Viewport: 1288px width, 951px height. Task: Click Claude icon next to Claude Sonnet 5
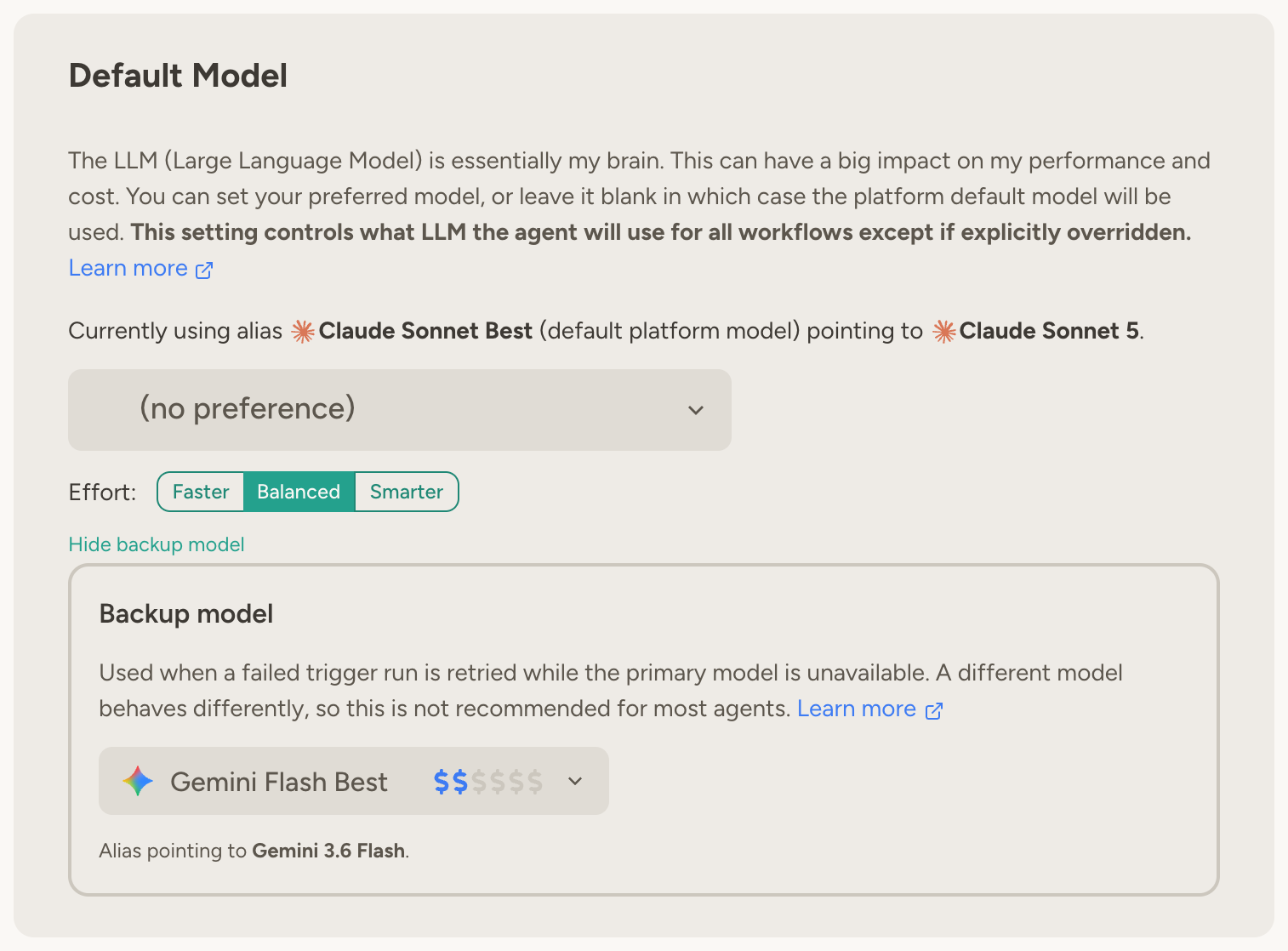coord(944,331)
